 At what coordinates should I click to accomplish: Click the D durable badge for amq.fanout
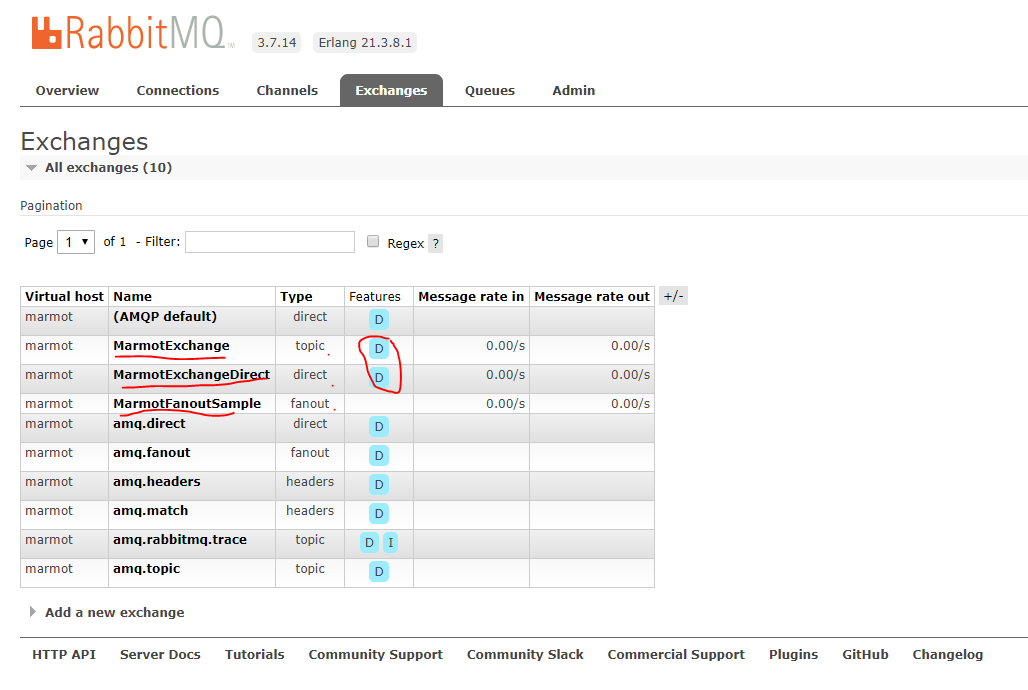tap(378, 455)
